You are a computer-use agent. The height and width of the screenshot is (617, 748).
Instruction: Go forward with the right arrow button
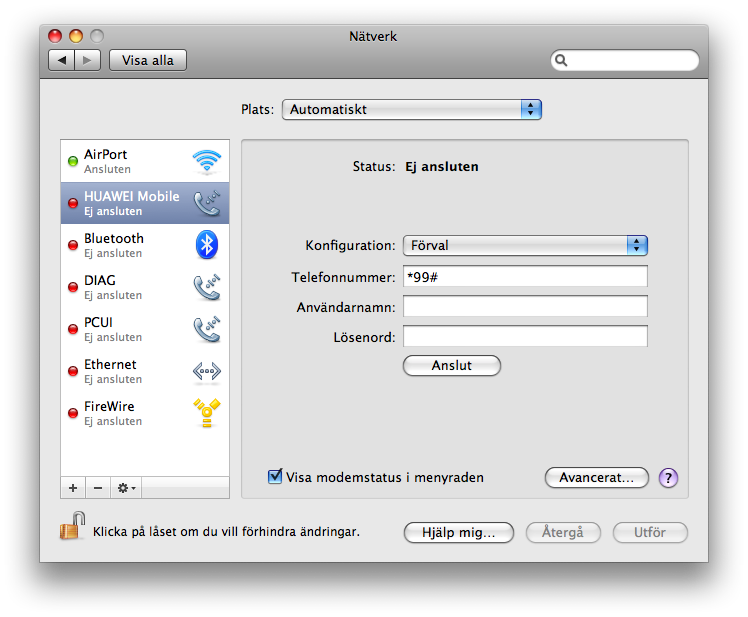tap(87, 60)
